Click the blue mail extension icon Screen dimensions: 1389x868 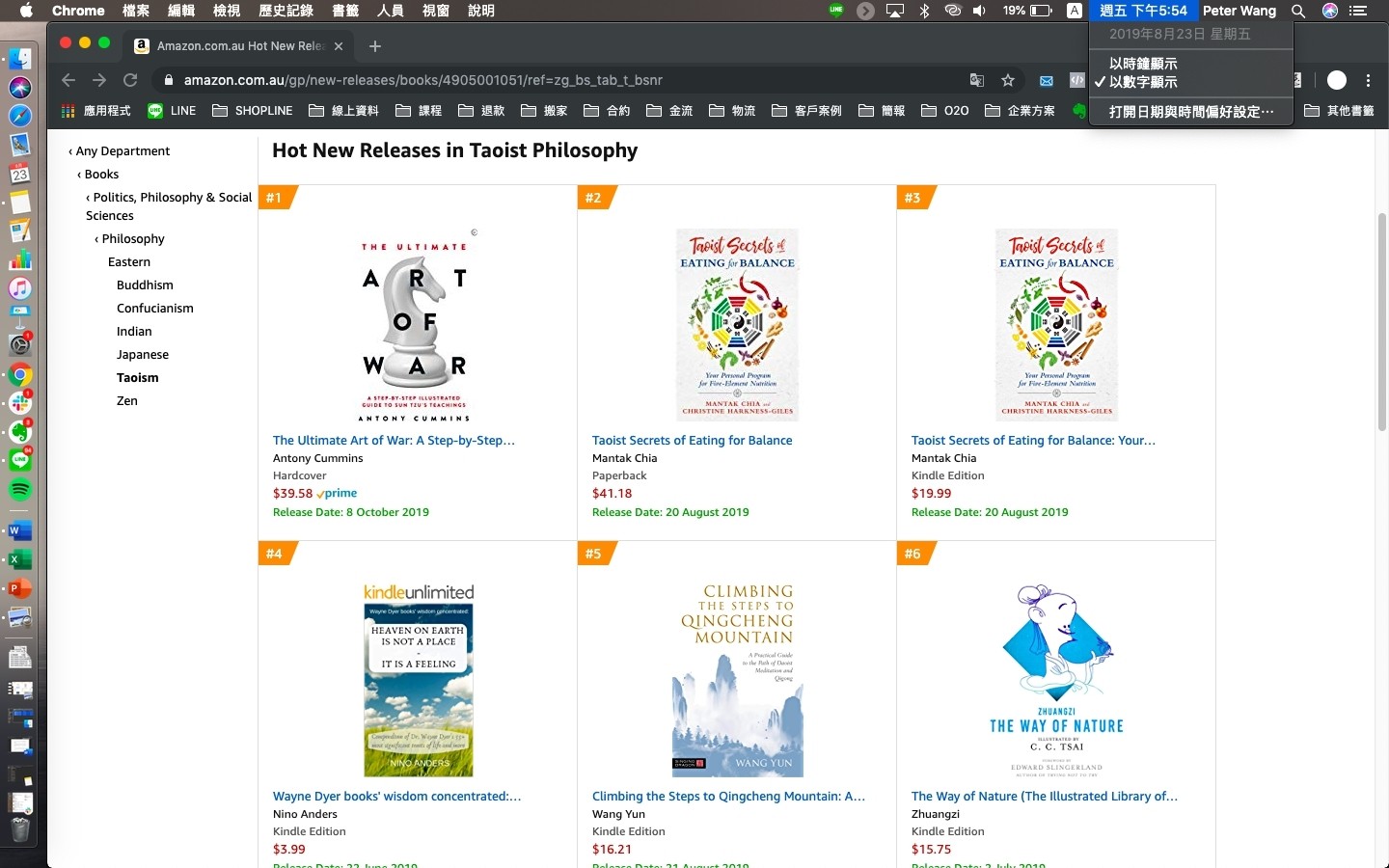tap(1046, 80)
